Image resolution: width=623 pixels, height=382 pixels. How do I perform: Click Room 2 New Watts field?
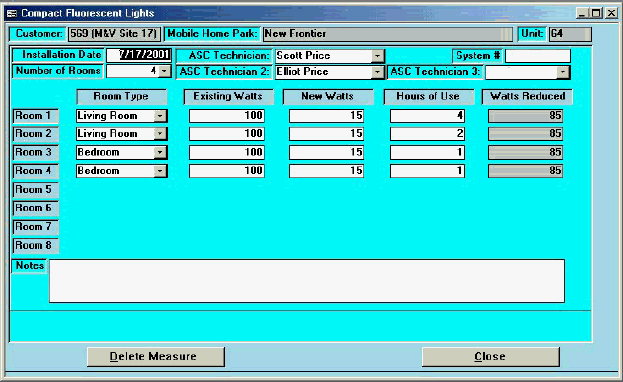[326, 134]
